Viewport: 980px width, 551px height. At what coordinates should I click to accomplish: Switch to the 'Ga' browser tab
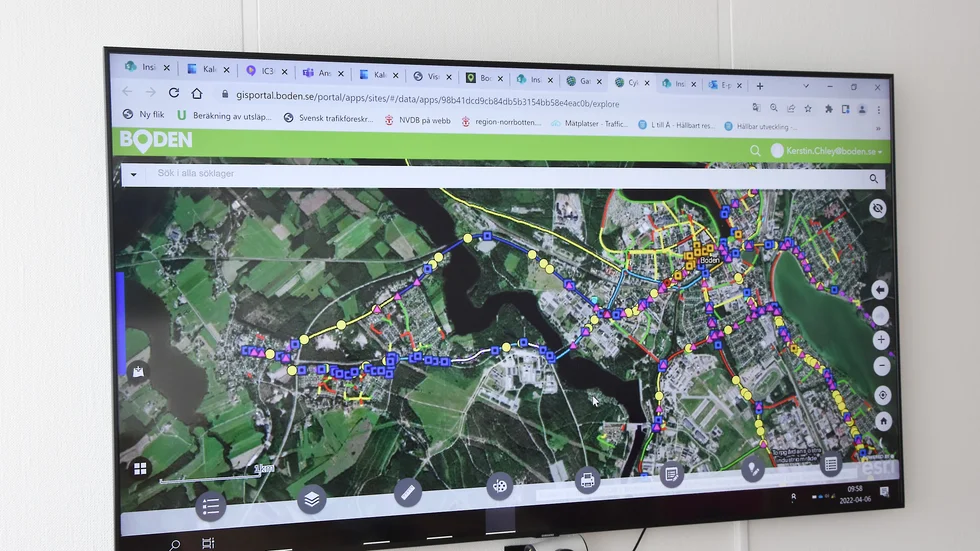[x=584, y=81]
